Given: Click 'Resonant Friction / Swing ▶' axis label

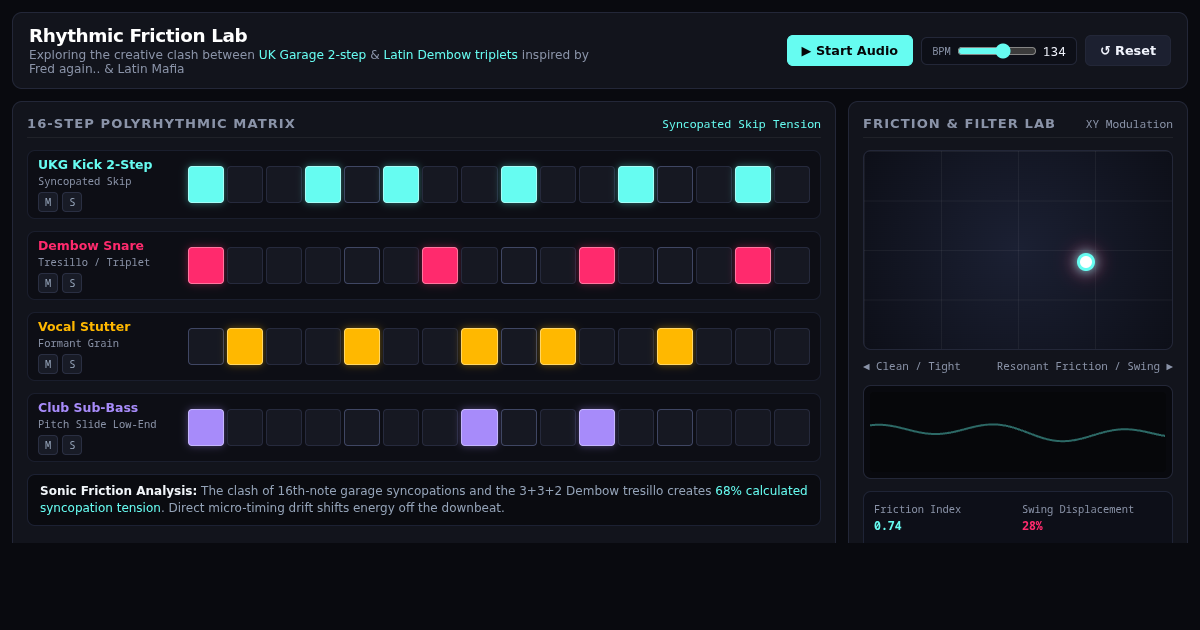Looking at the screenshot, I should [x=1085, y=367].
